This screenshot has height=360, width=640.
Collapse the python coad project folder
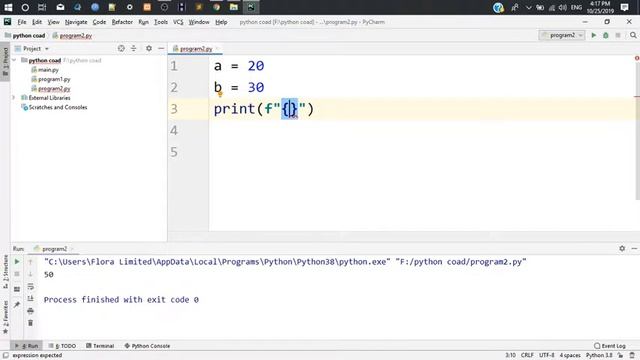point(14,60)
